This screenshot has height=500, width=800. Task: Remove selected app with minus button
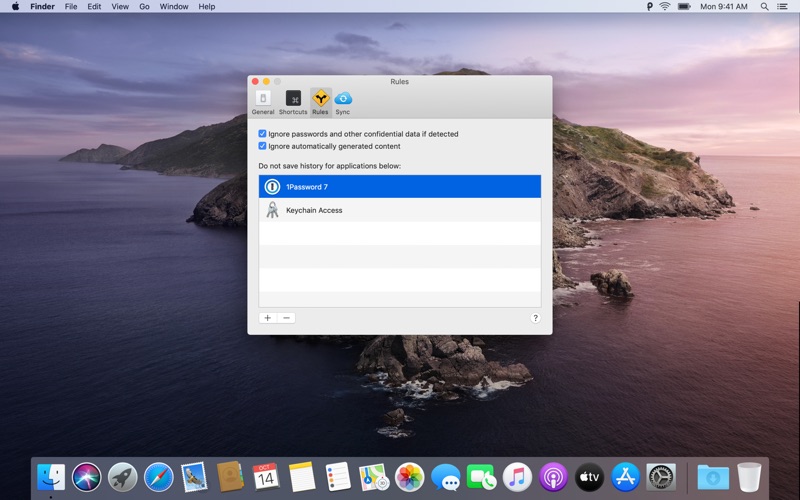click(x=286, y=318)
